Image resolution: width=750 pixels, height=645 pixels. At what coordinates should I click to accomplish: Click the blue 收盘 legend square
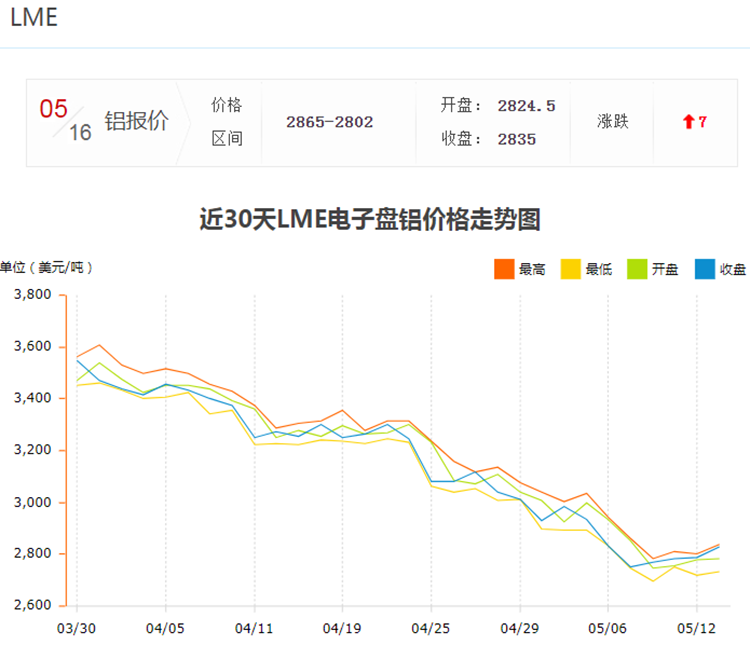pos(704,268)
